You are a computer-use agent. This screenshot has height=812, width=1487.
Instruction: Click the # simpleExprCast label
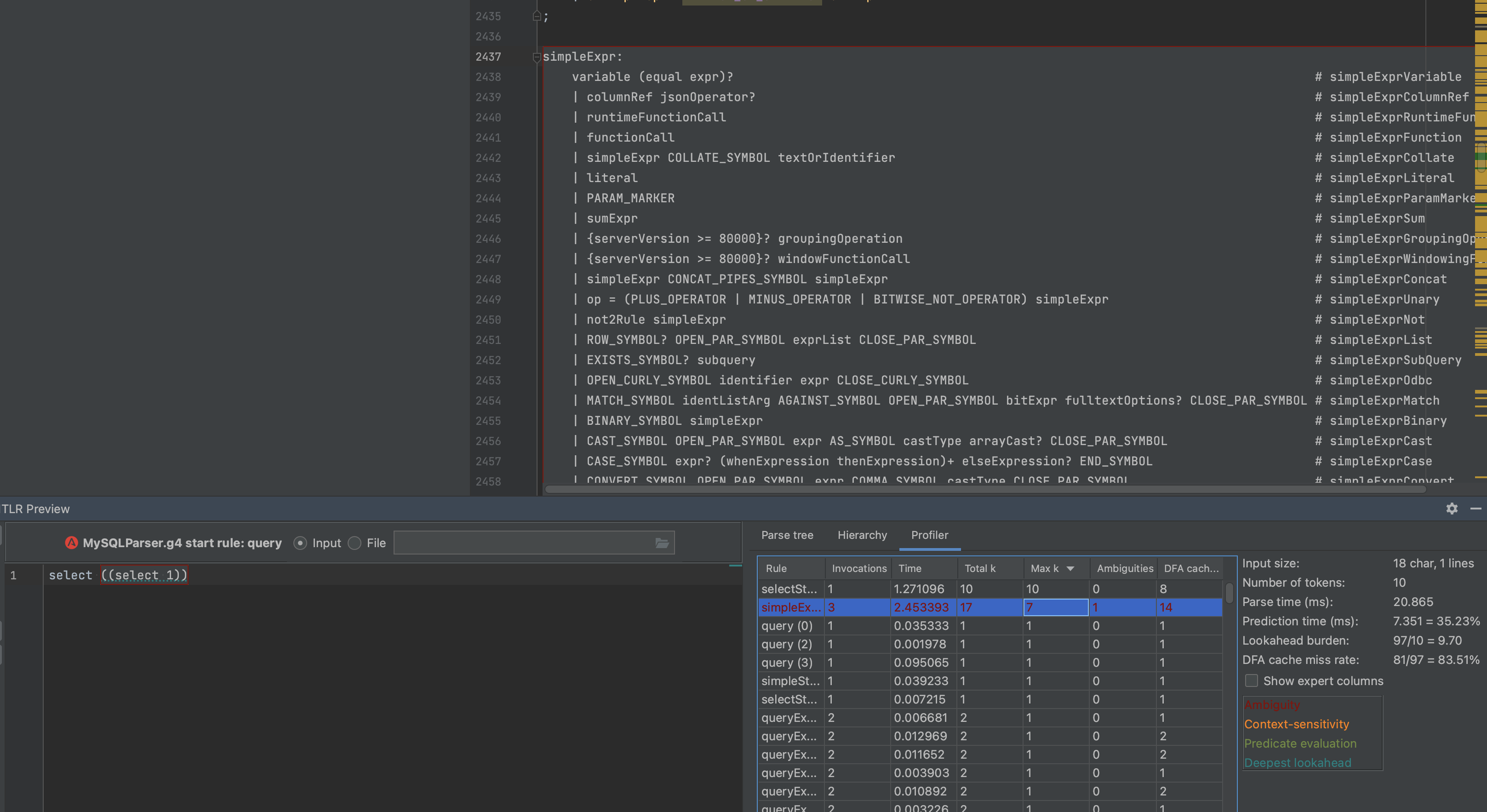point(1373,441)
